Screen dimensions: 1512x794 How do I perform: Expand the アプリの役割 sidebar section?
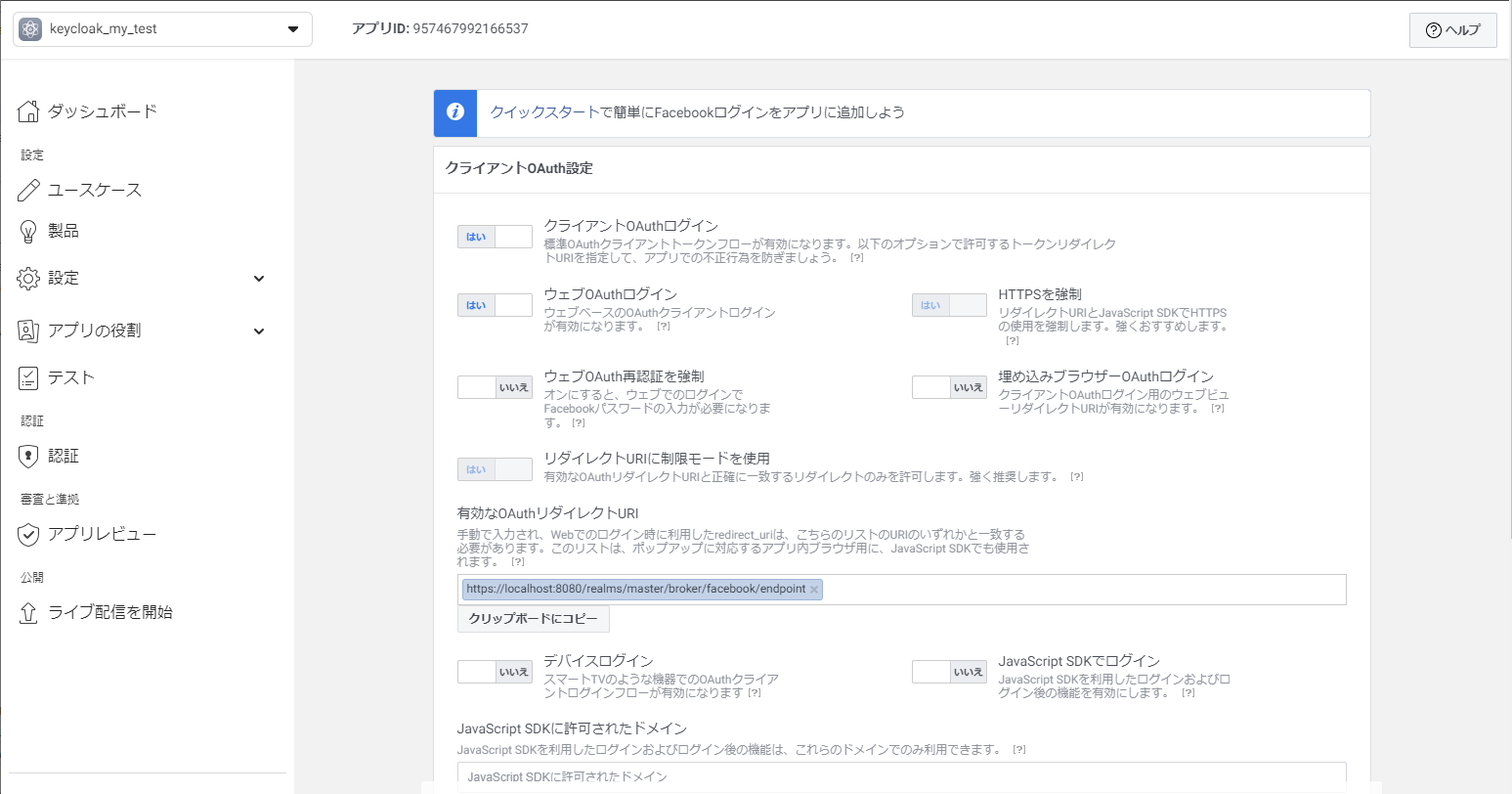[258, 331]
